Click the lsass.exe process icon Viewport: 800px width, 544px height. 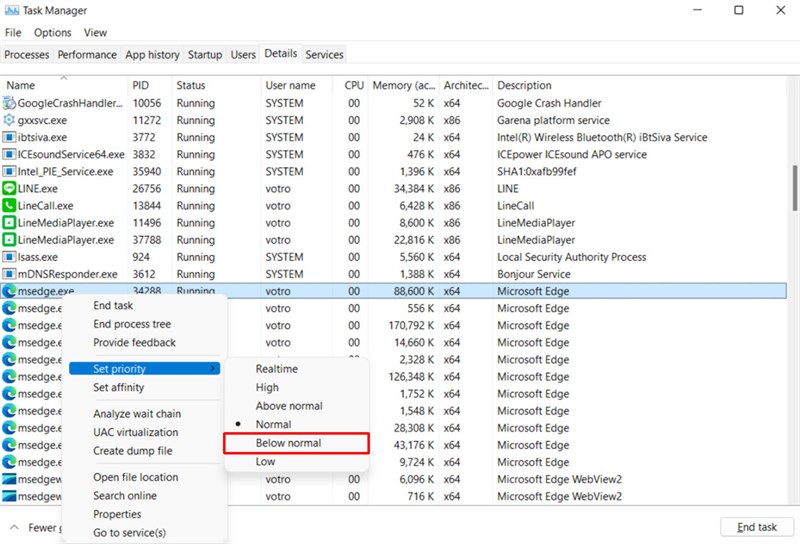(9, 257)
